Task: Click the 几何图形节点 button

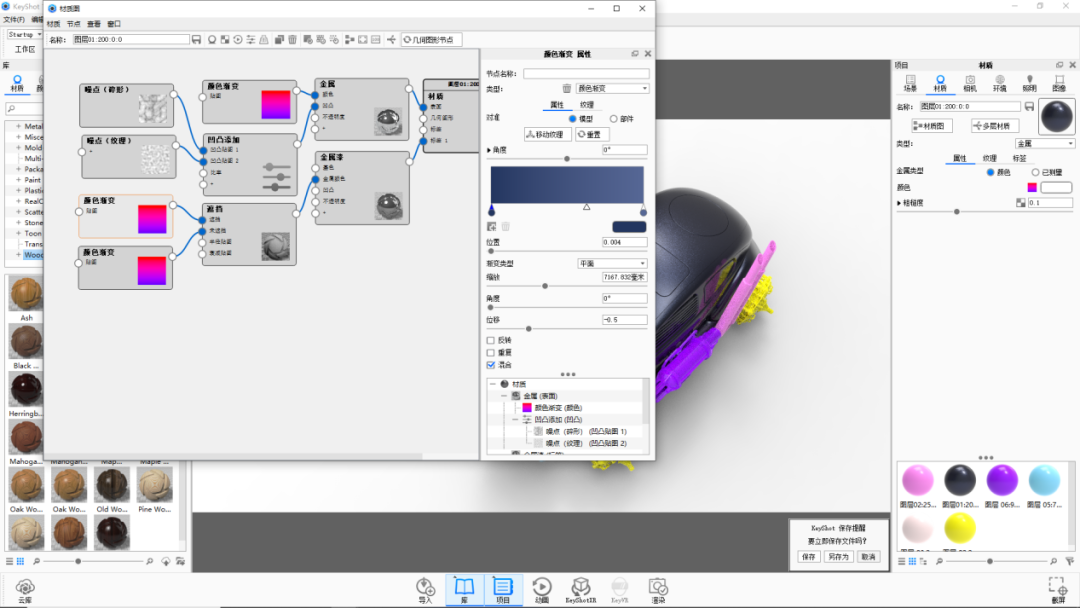Action: point(431,40)
